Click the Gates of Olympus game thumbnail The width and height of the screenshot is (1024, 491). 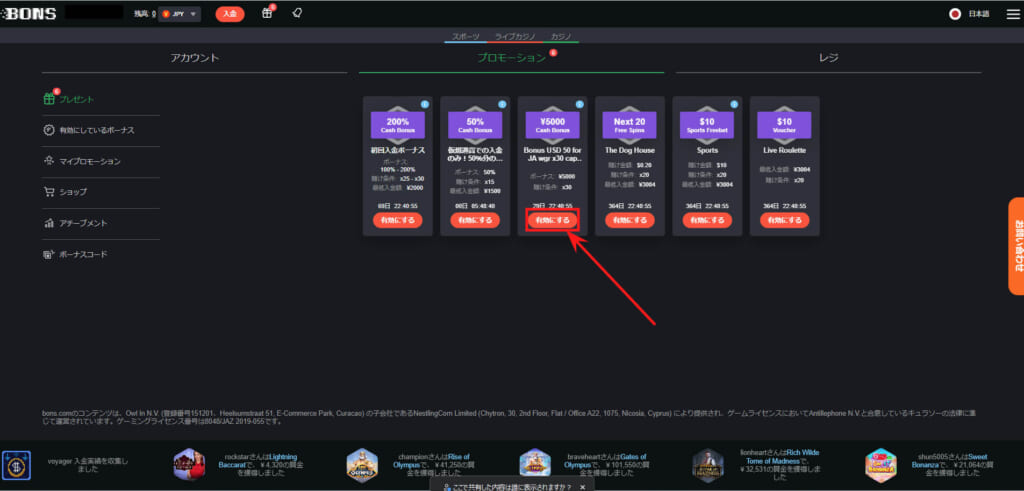(535, 464)
